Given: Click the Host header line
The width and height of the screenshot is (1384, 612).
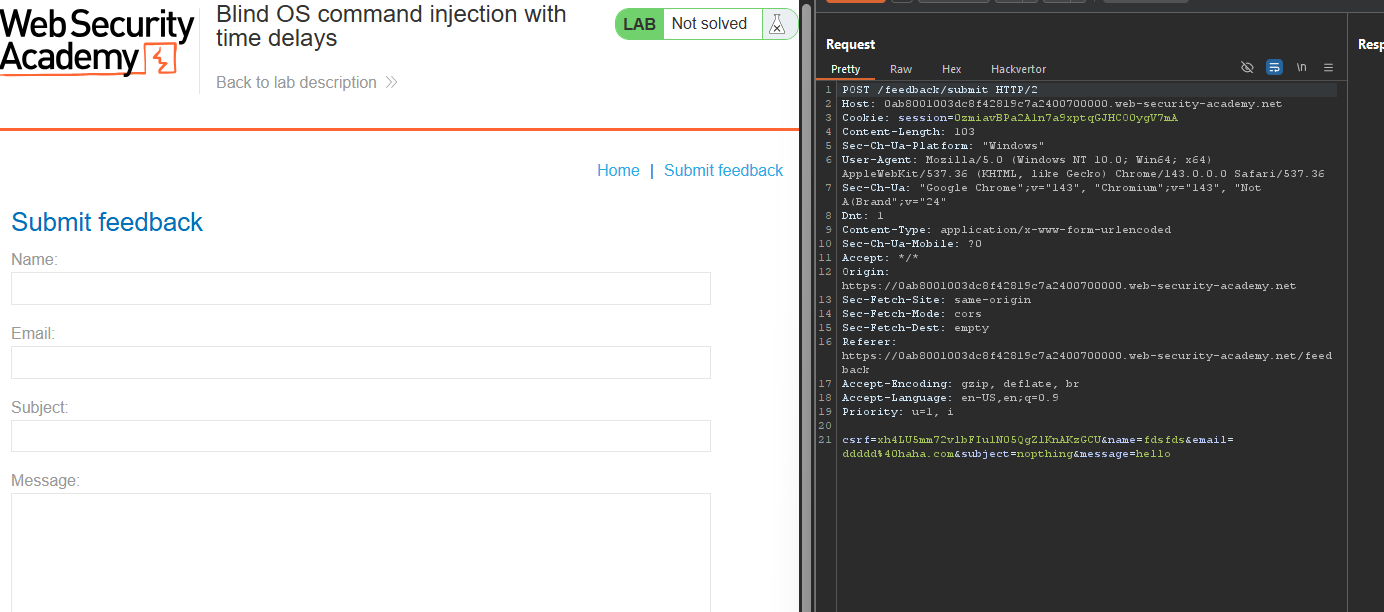Looking at the screenshot, I should [1062, 104].
